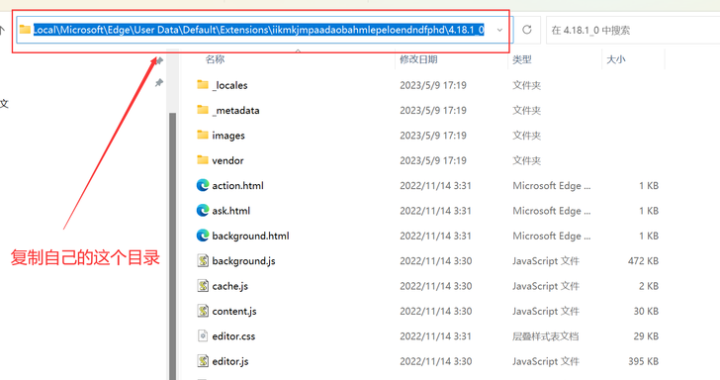Click the Edge icon of ask.html
Screen dimensions: 720x380
tap(202, 210)
